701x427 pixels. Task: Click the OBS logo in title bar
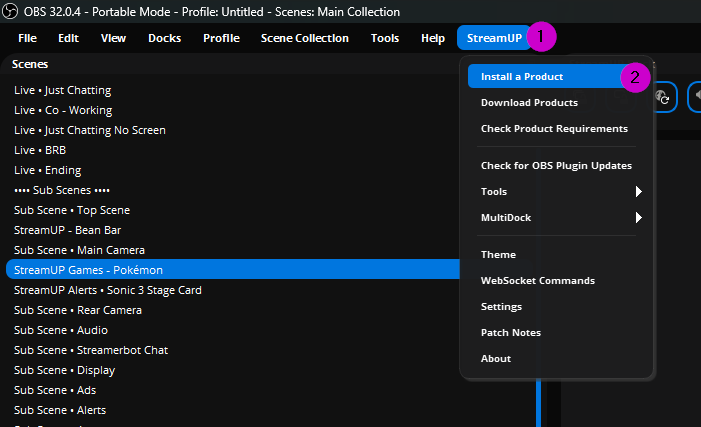(x=11, y=12)
